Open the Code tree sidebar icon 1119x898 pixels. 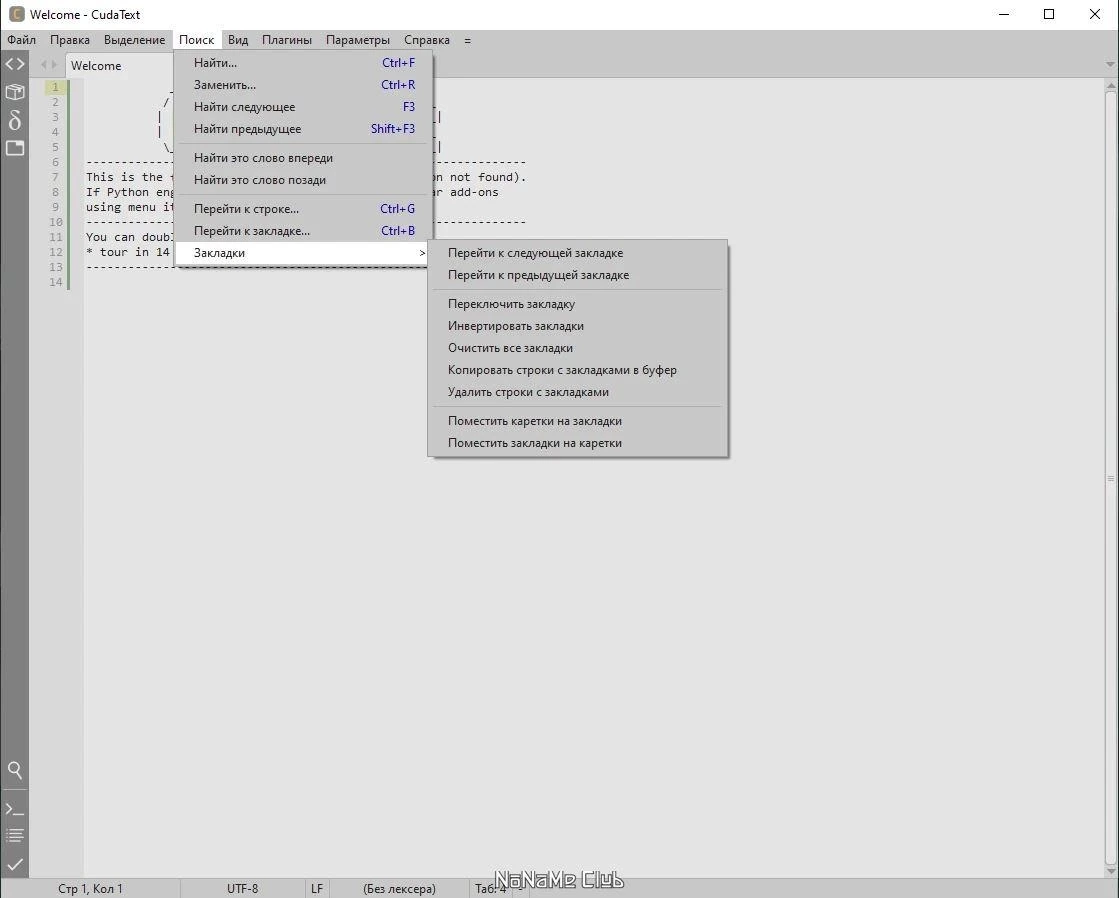tap(14, 64)
